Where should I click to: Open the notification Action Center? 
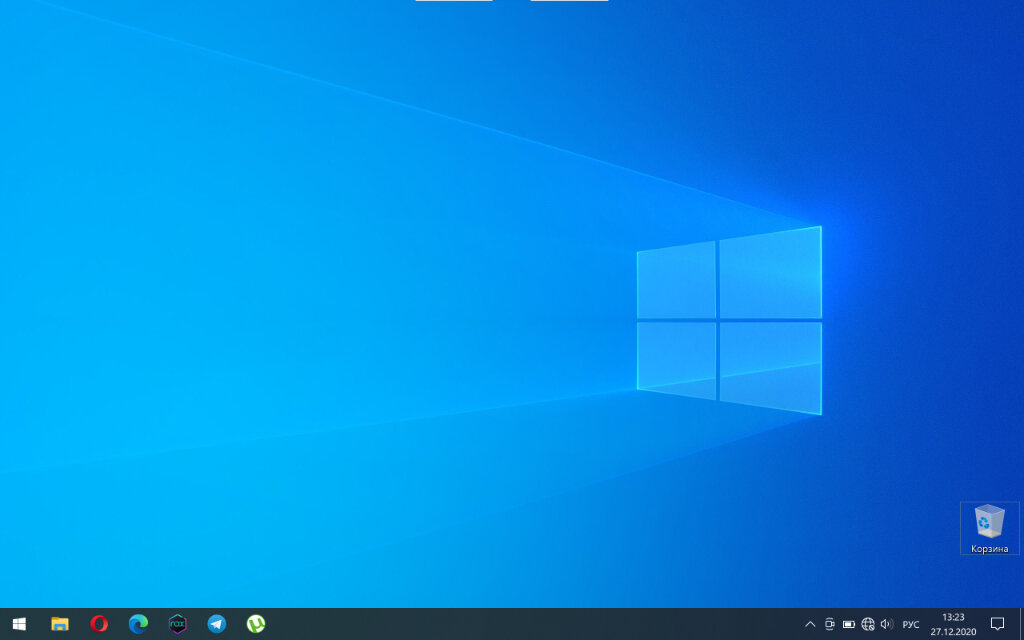tap(997, 624)
